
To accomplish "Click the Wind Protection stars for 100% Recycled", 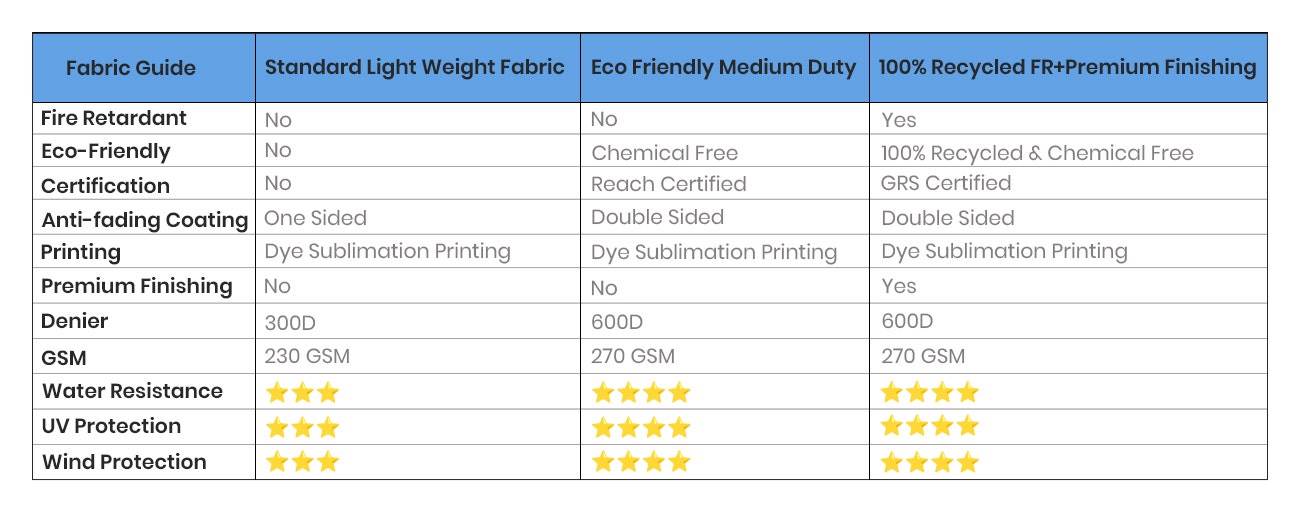I will point(930,462).
